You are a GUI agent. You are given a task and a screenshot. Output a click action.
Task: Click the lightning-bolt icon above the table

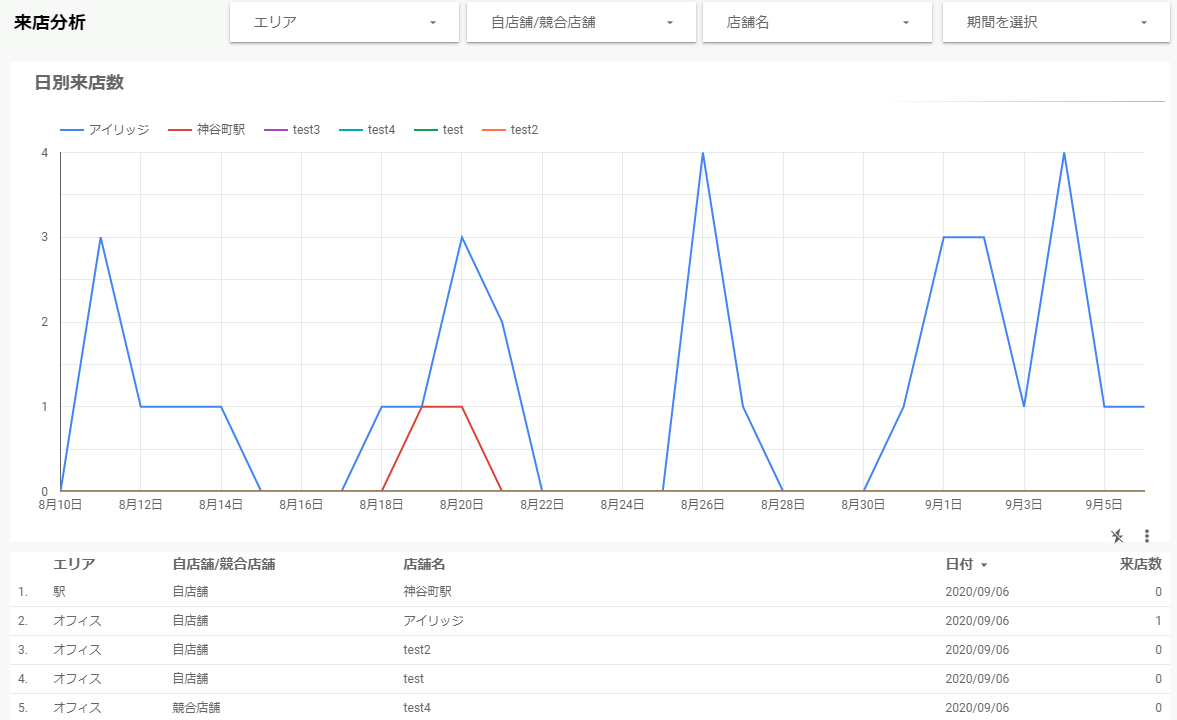coord(1117,535)
